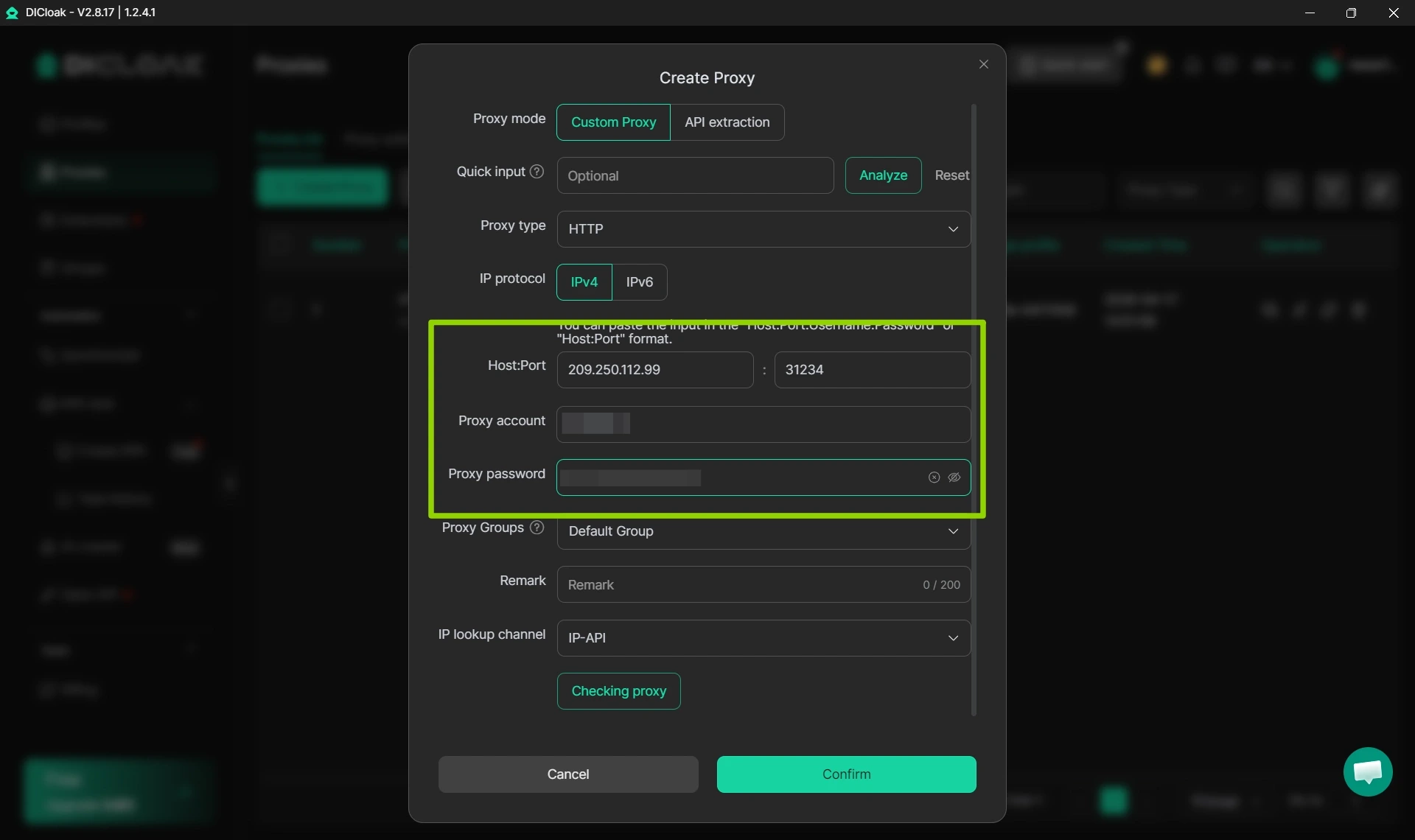The height and width of the screenshot is (840, 1415).
Task: Open the Default Group proxy groups dropdown
Action: click(763, 531)
